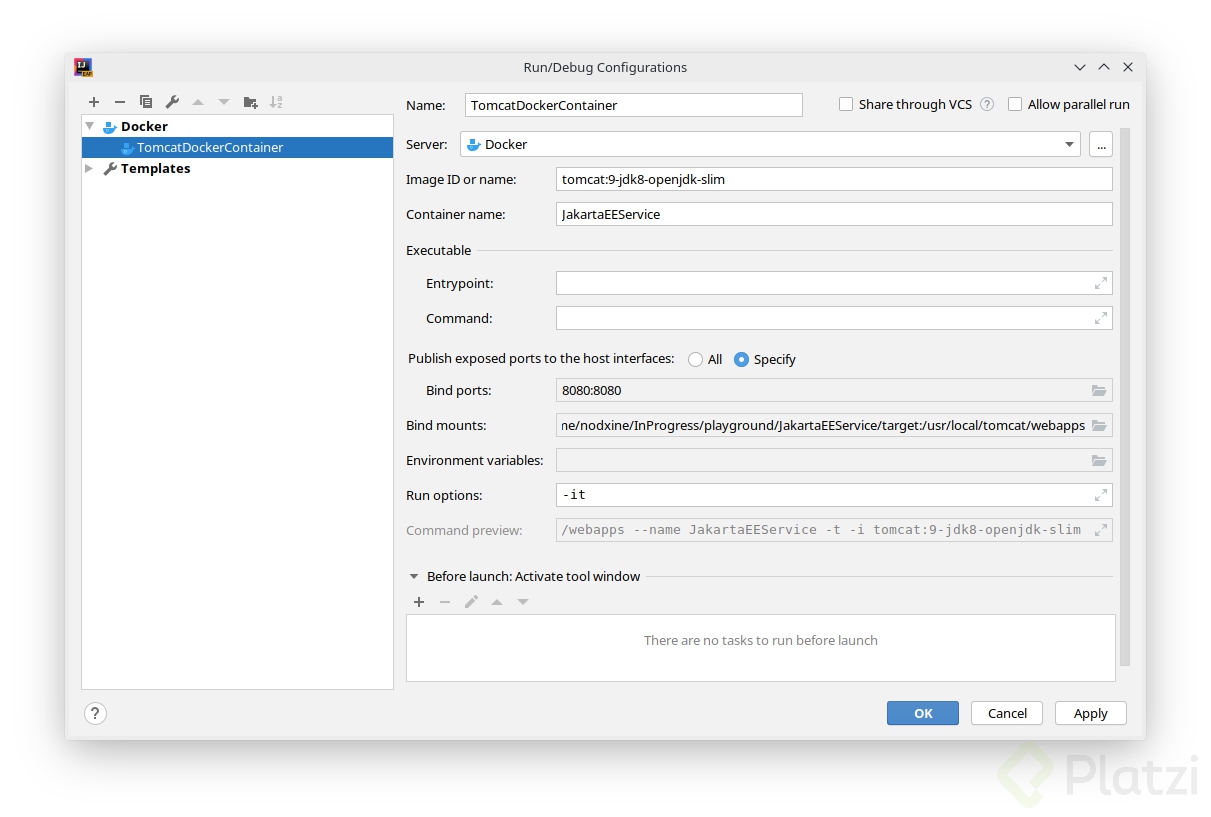The image size is (1211, 817).
Task: Expand the Command field editor
Action: pos(1100,319)
